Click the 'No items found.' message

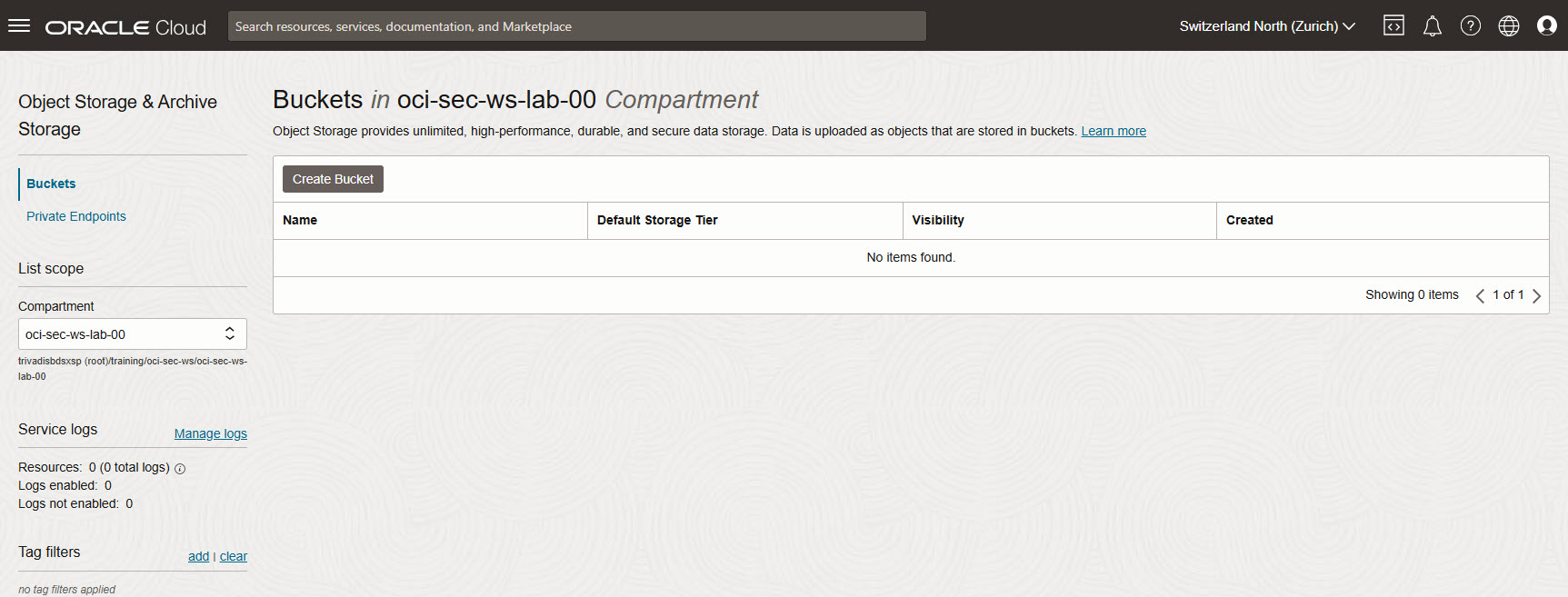[911, 258]
